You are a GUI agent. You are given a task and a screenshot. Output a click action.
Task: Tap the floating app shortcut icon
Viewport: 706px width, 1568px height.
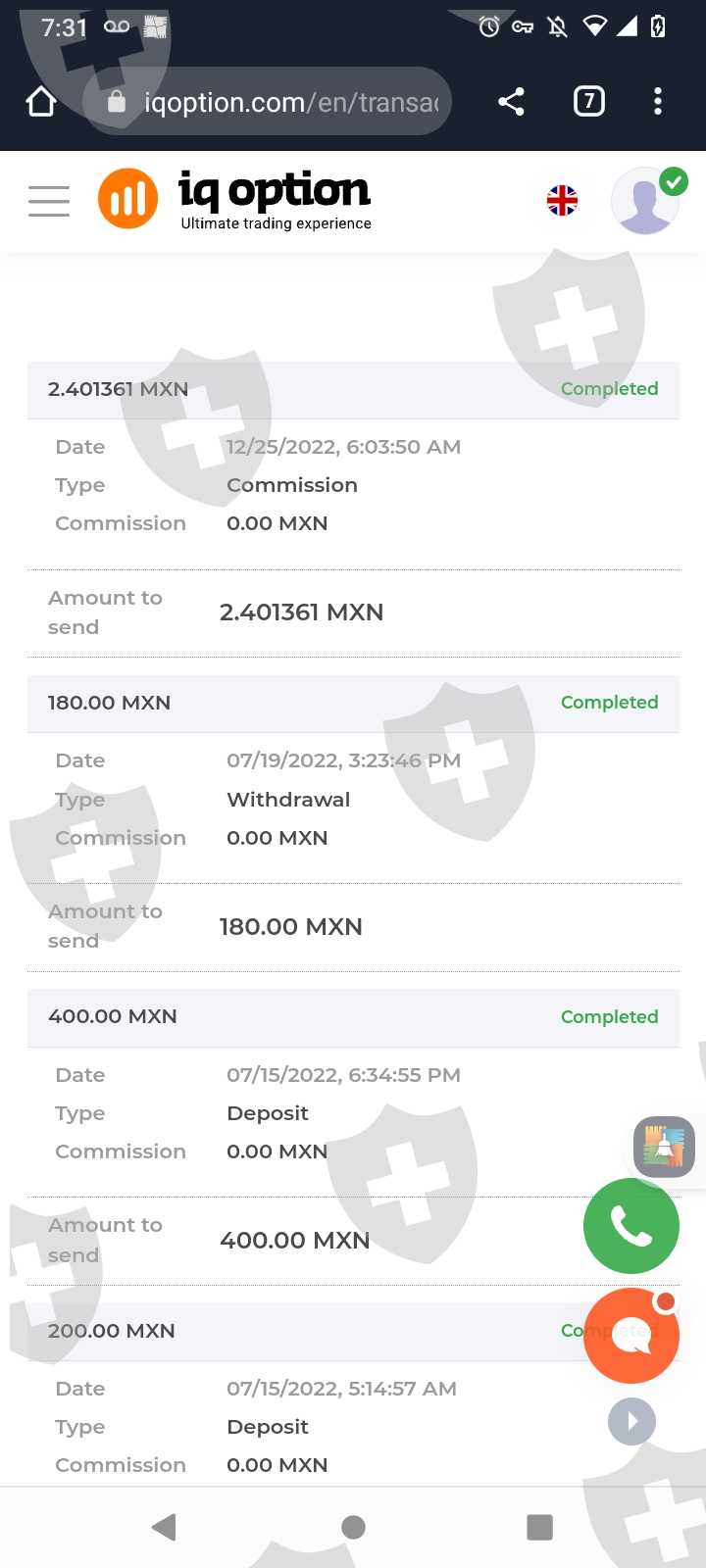(x=664, y=1147)
